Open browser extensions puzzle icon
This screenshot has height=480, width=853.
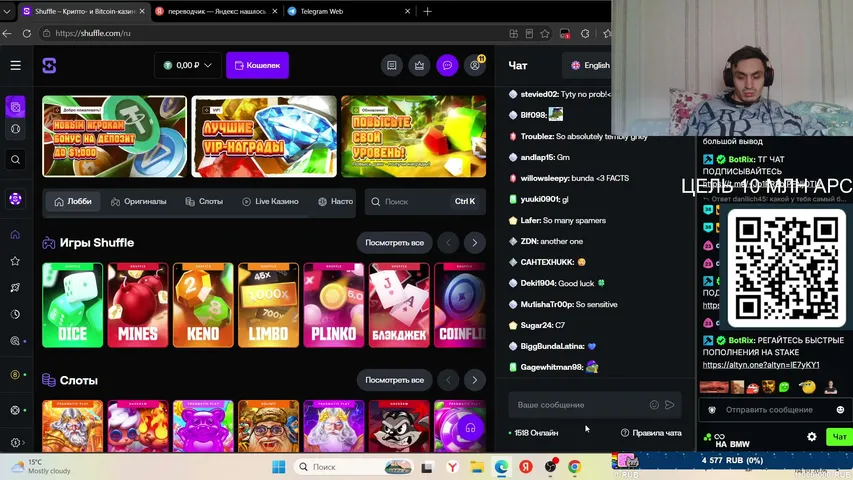click(x=585, y=34)
